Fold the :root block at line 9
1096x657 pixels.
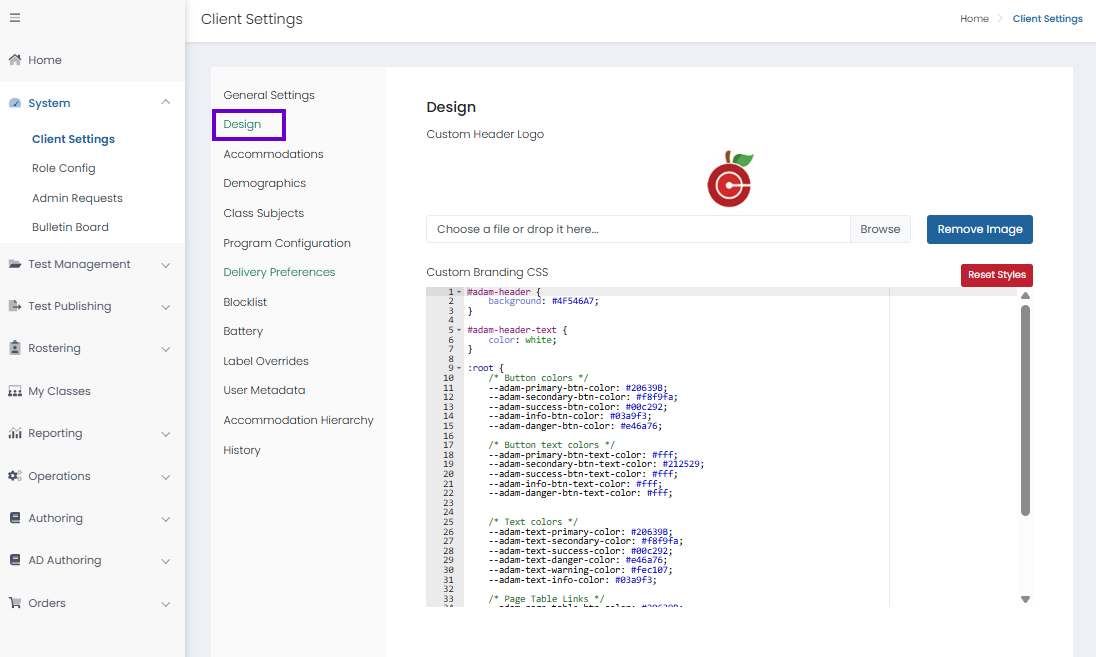click(x=459, y=368)
